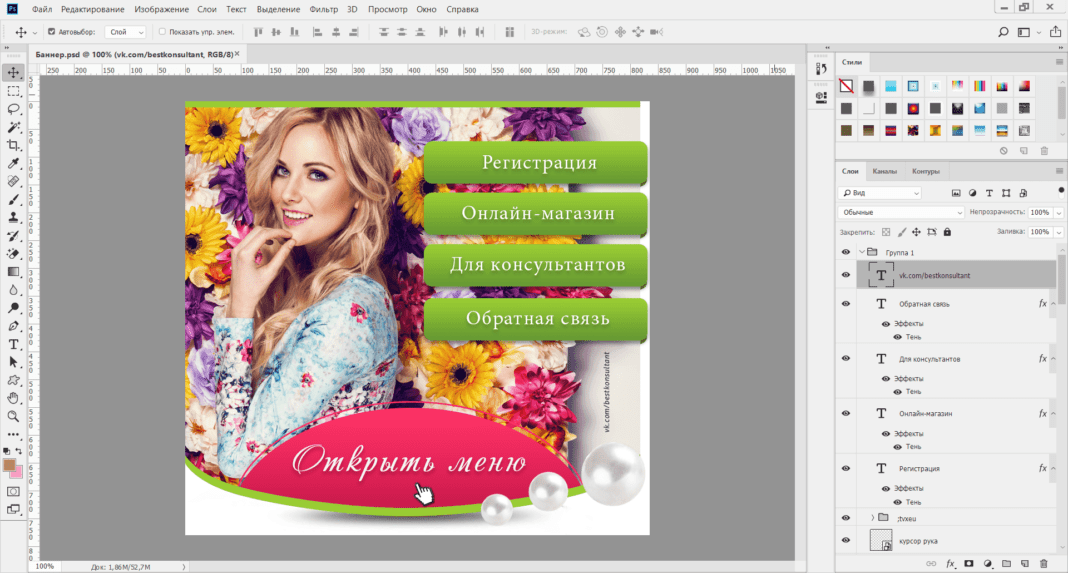Hide the Обратная связь layer

click(846, 303)
